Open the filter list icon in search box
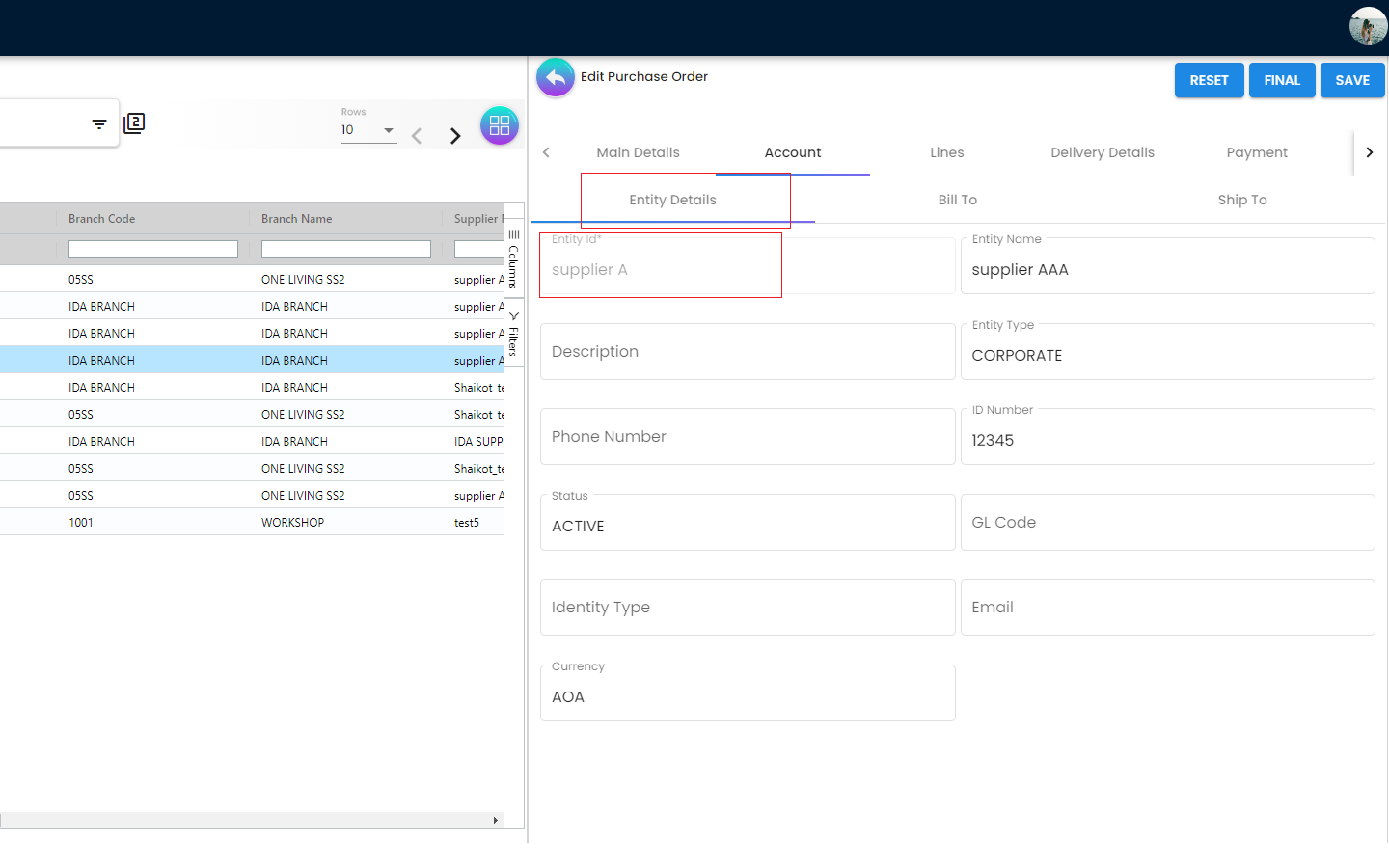Image resolution: width=1389 pixels, height=868 pixels. (99, 123)
